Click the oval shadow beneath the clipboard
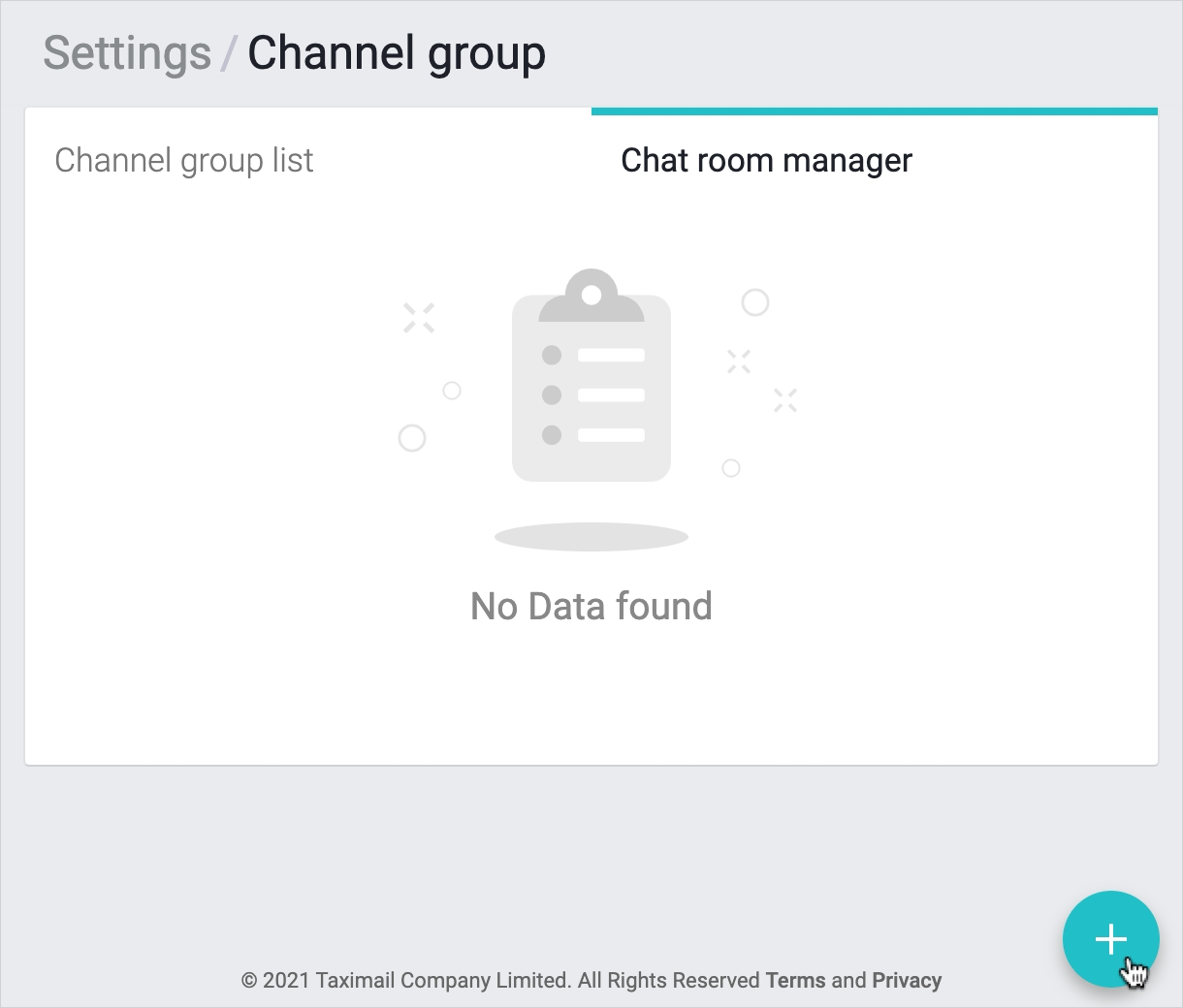Screen dimensions: 1183x1008 [x=591, y=536]
